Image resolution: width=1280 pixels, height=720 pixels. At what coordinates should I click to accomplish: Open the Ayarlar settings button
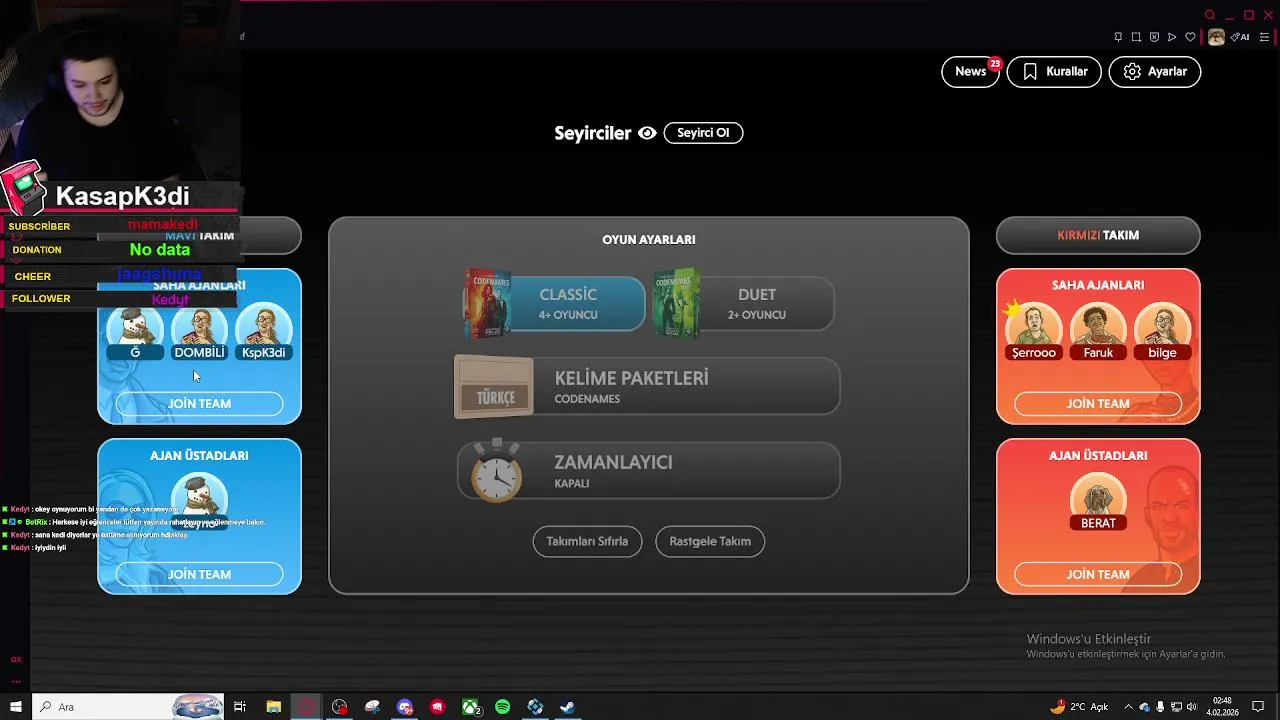[x=1154, y=72]
